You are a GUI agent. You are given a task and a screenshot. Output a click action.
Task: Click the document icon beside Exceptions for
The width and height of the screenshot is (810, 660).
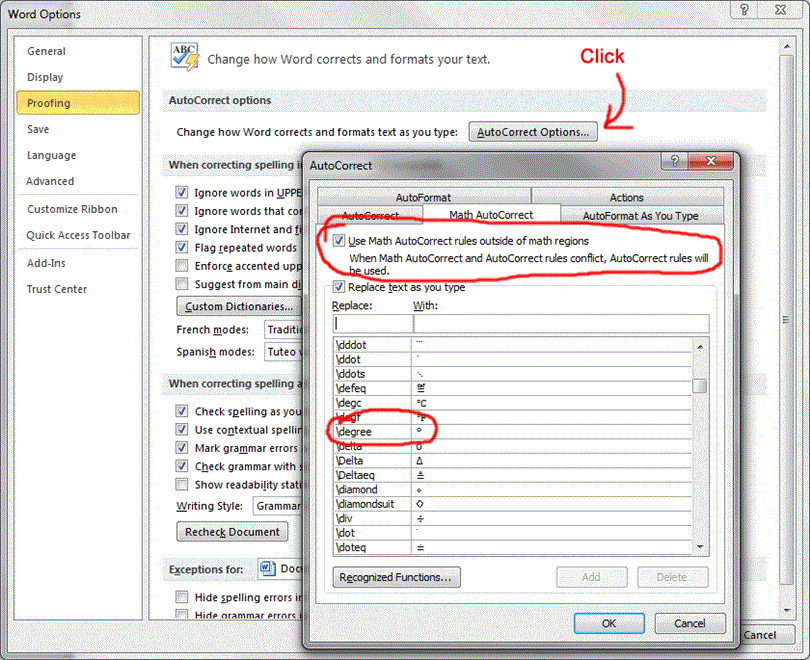268,568
